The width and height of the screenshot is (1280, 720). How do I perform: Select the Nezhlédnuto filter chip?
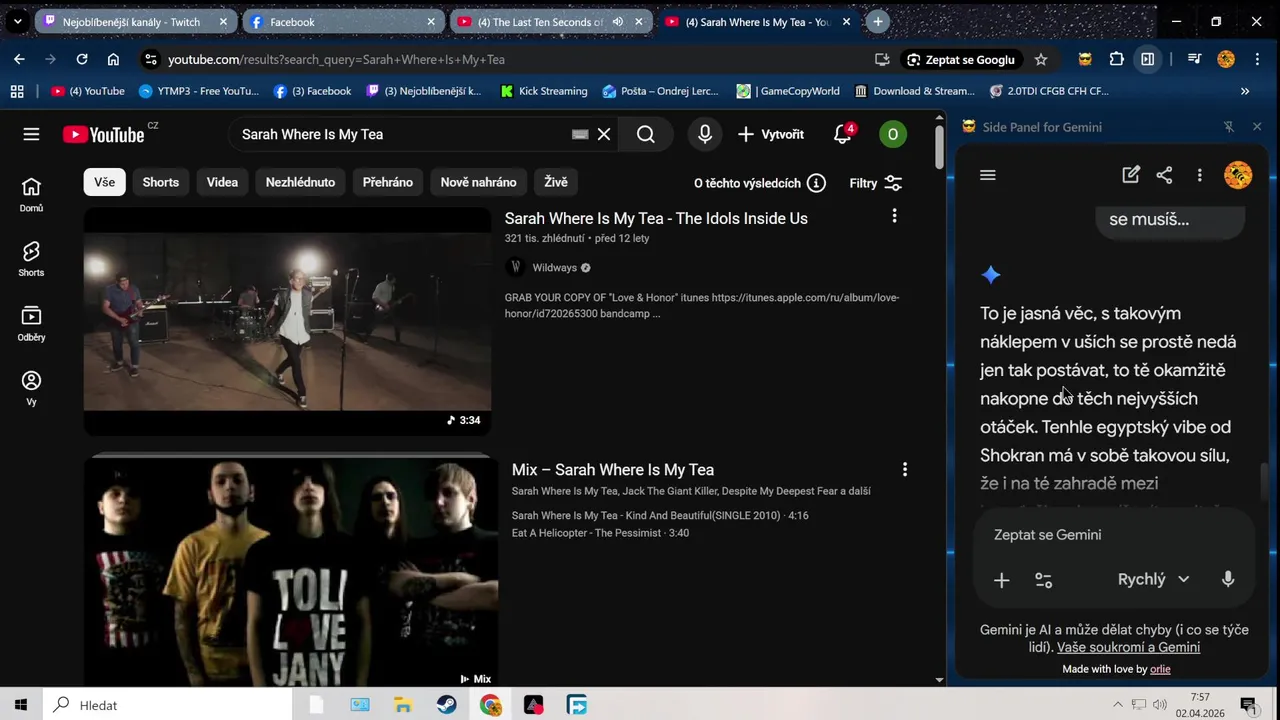300,182
